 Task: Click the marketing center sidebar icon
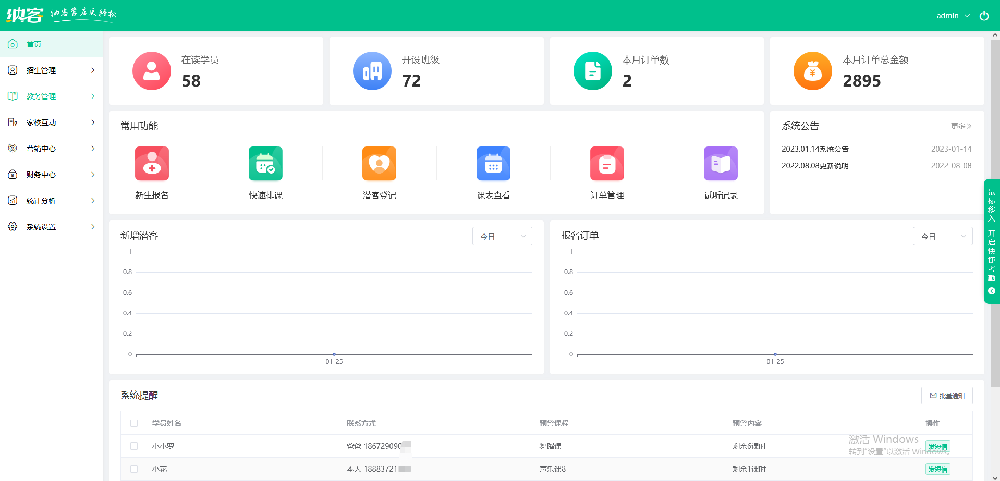tap(12, 148)
